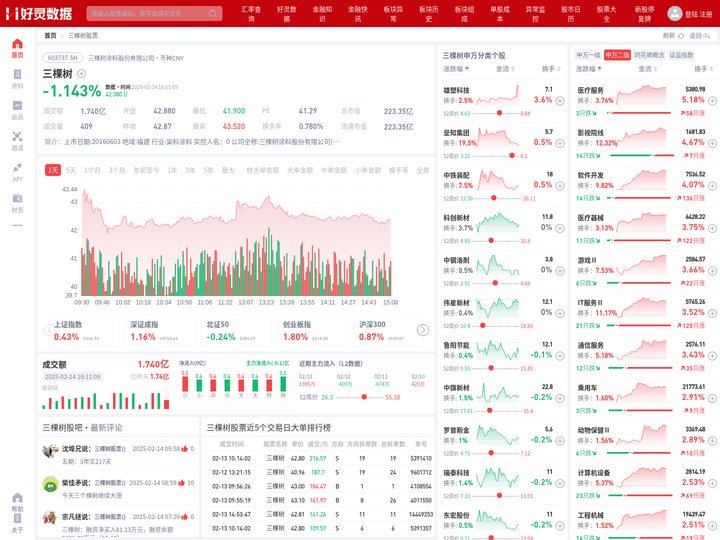Click 登陆 注册 login link
This screenshot has height=540, width=720.
(x=698, y=14)
